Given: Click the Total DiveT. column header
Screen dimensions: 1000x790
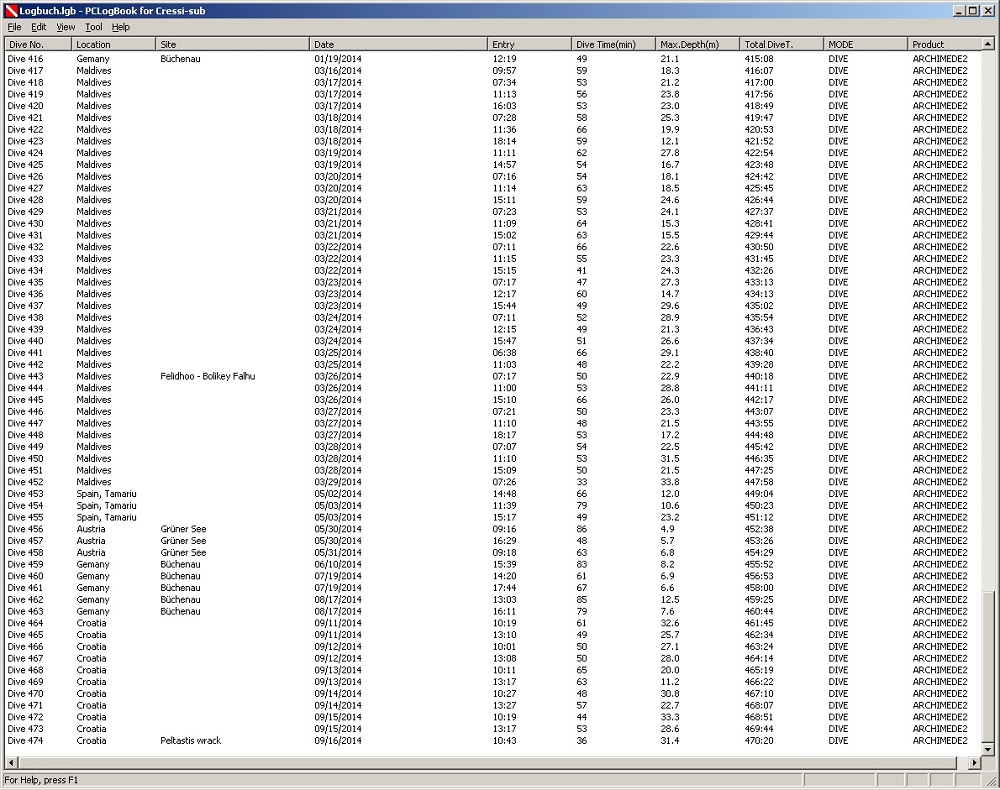Looking at the screenshot, I should (781, 44).
